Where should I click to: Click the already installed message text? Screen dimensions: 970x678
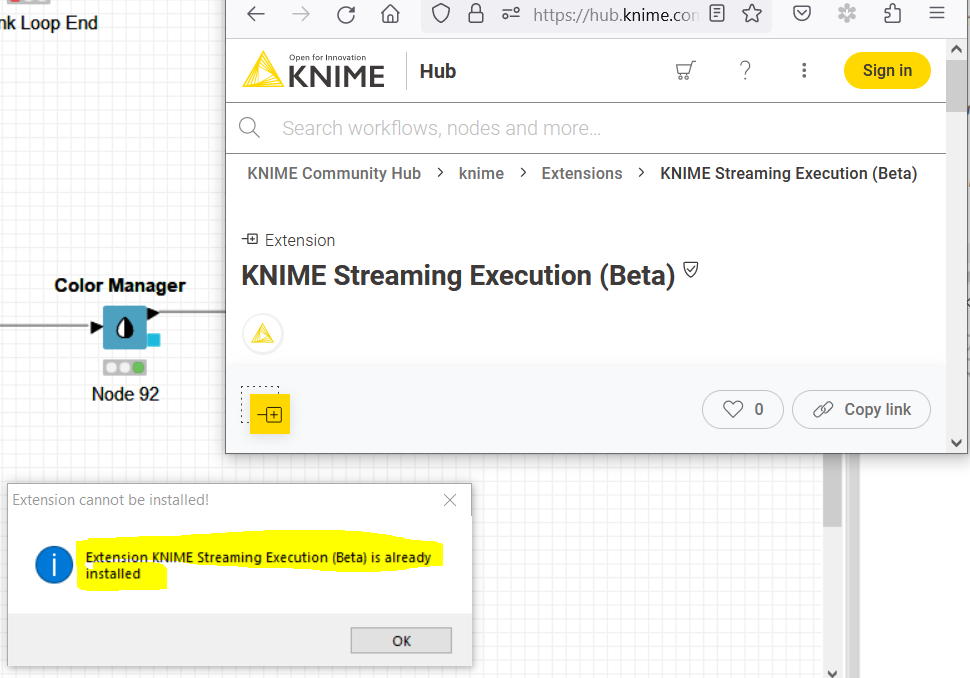pos(258,565)
